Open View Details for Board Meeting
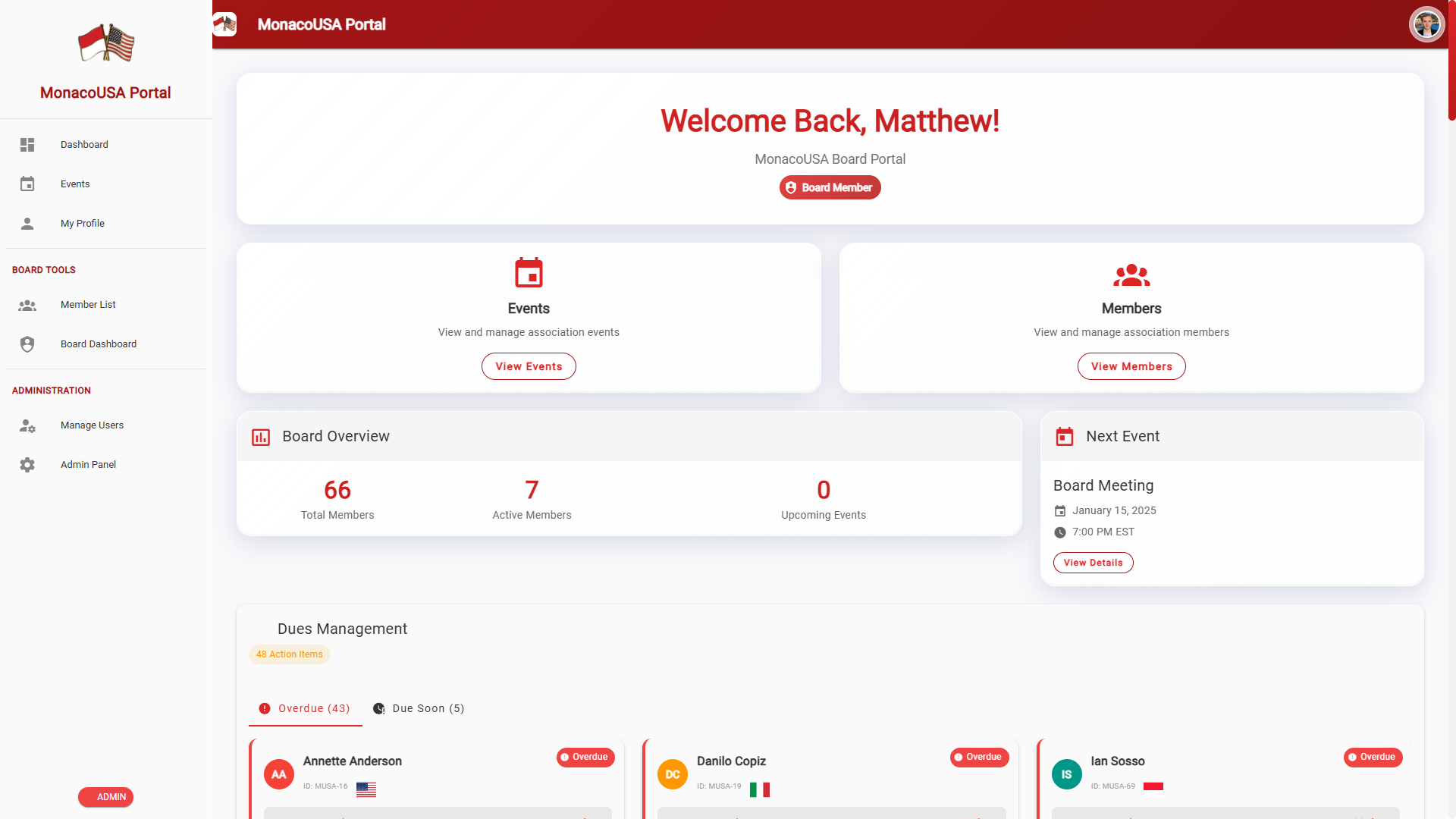 1093,563
